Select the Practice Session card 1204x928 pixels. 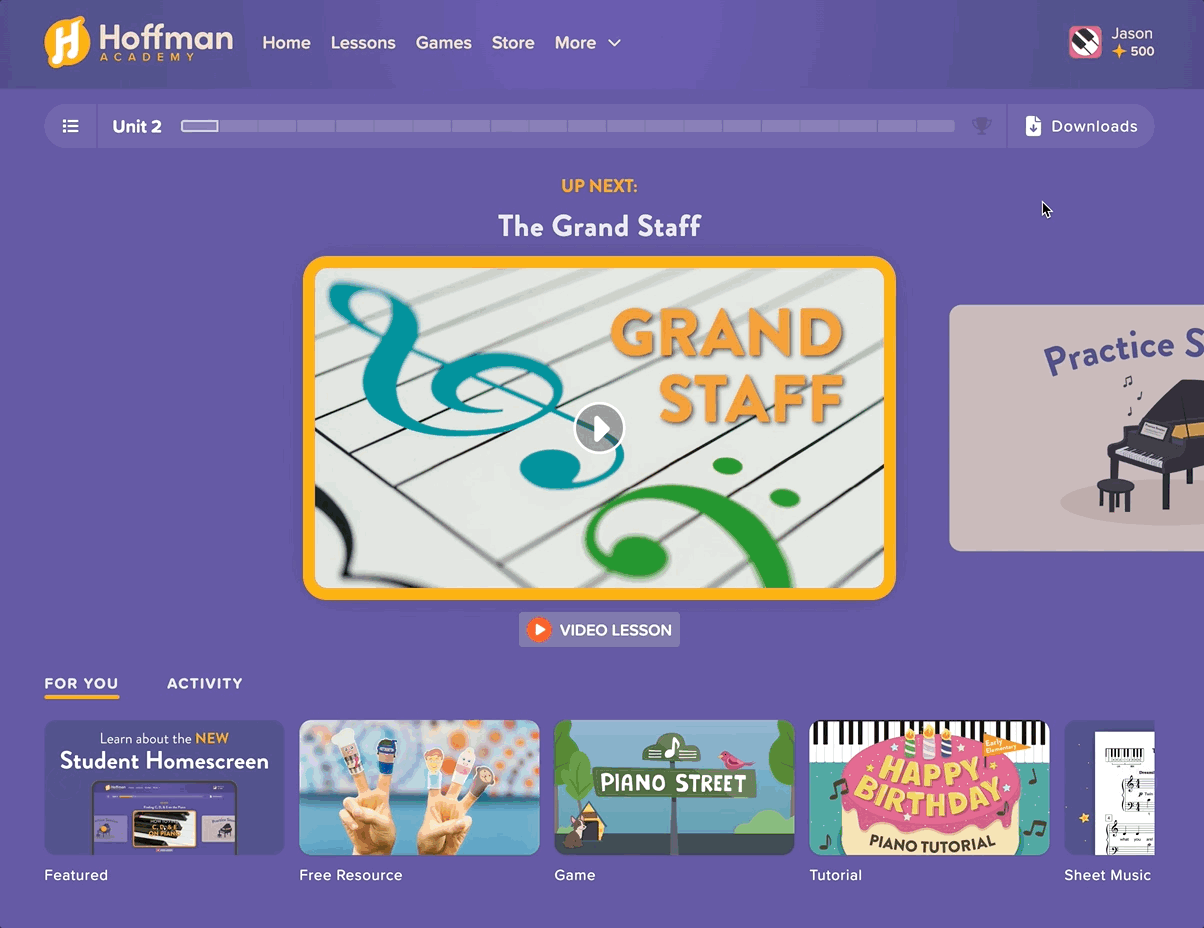1076,428
